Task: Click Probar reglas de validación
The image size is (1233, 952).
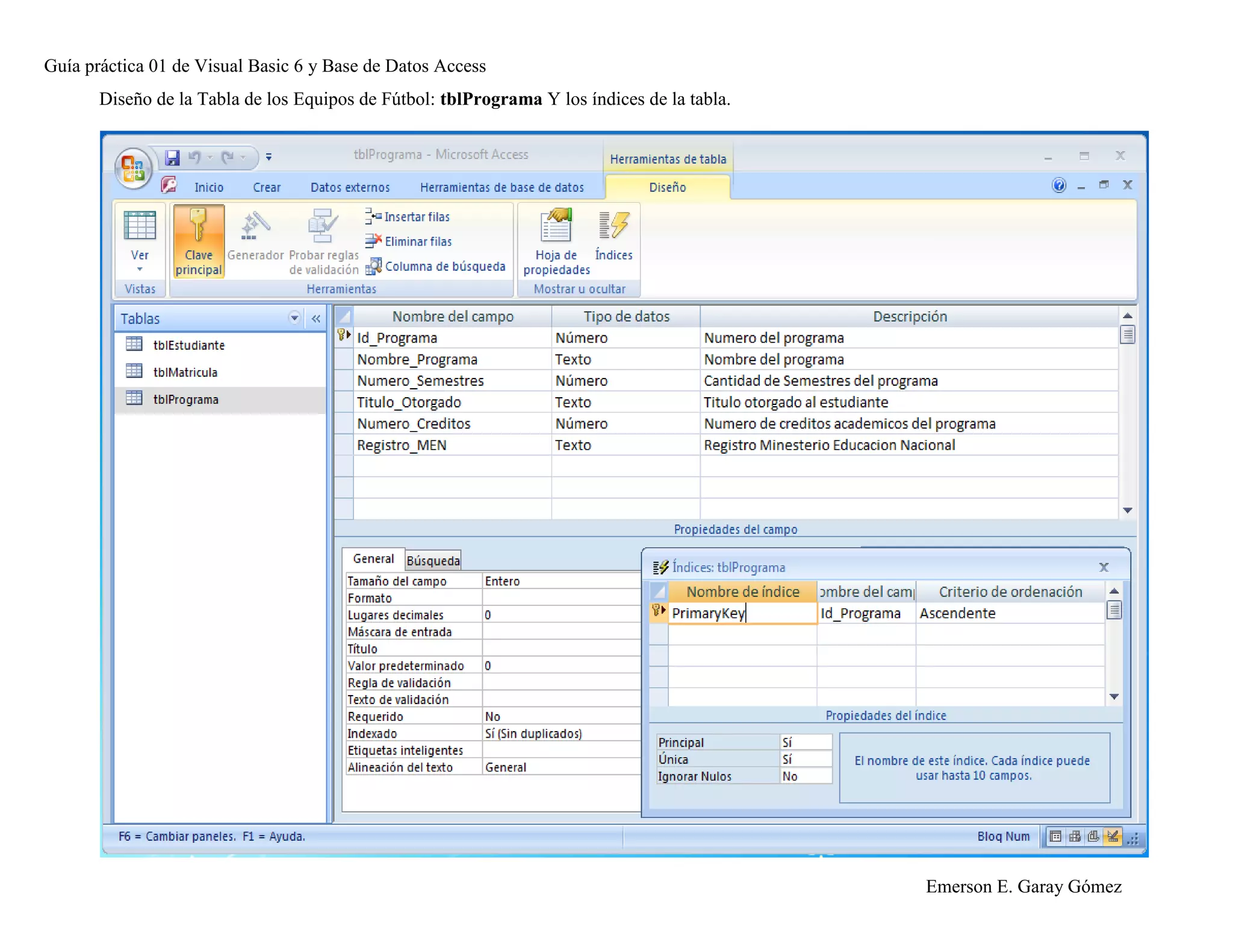Action: click(x=323, y=241)
